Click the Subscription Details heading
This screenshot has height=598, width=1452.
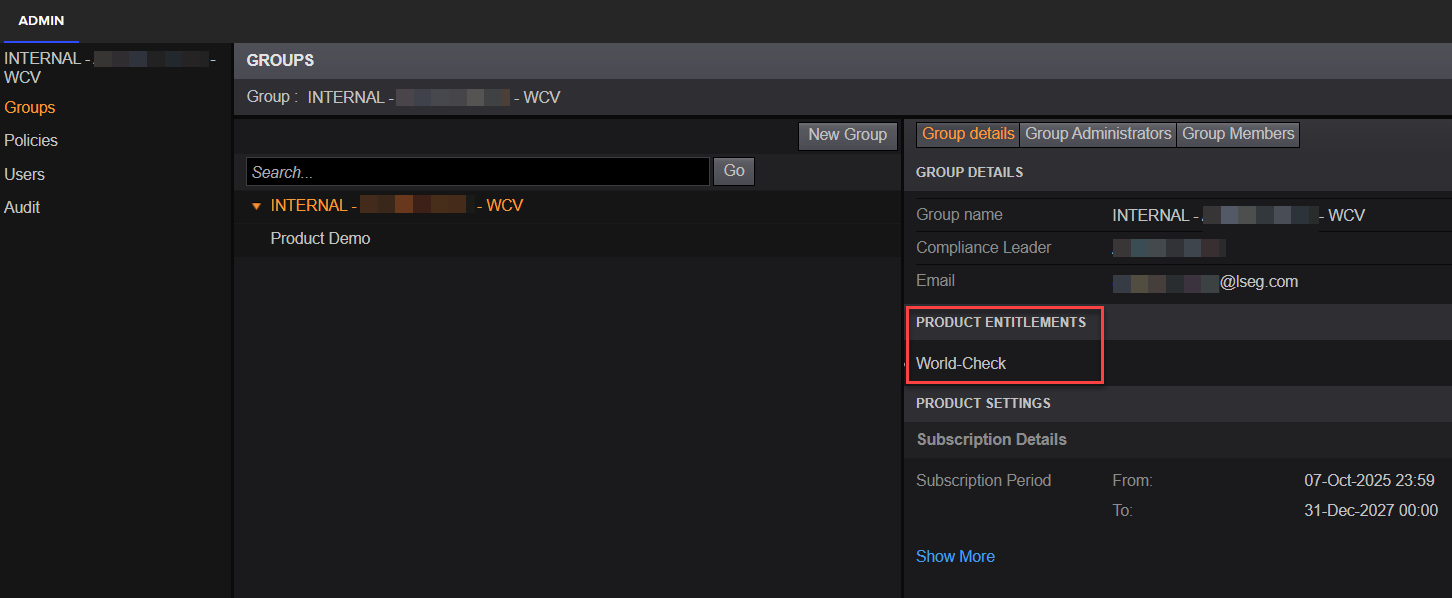991,439
